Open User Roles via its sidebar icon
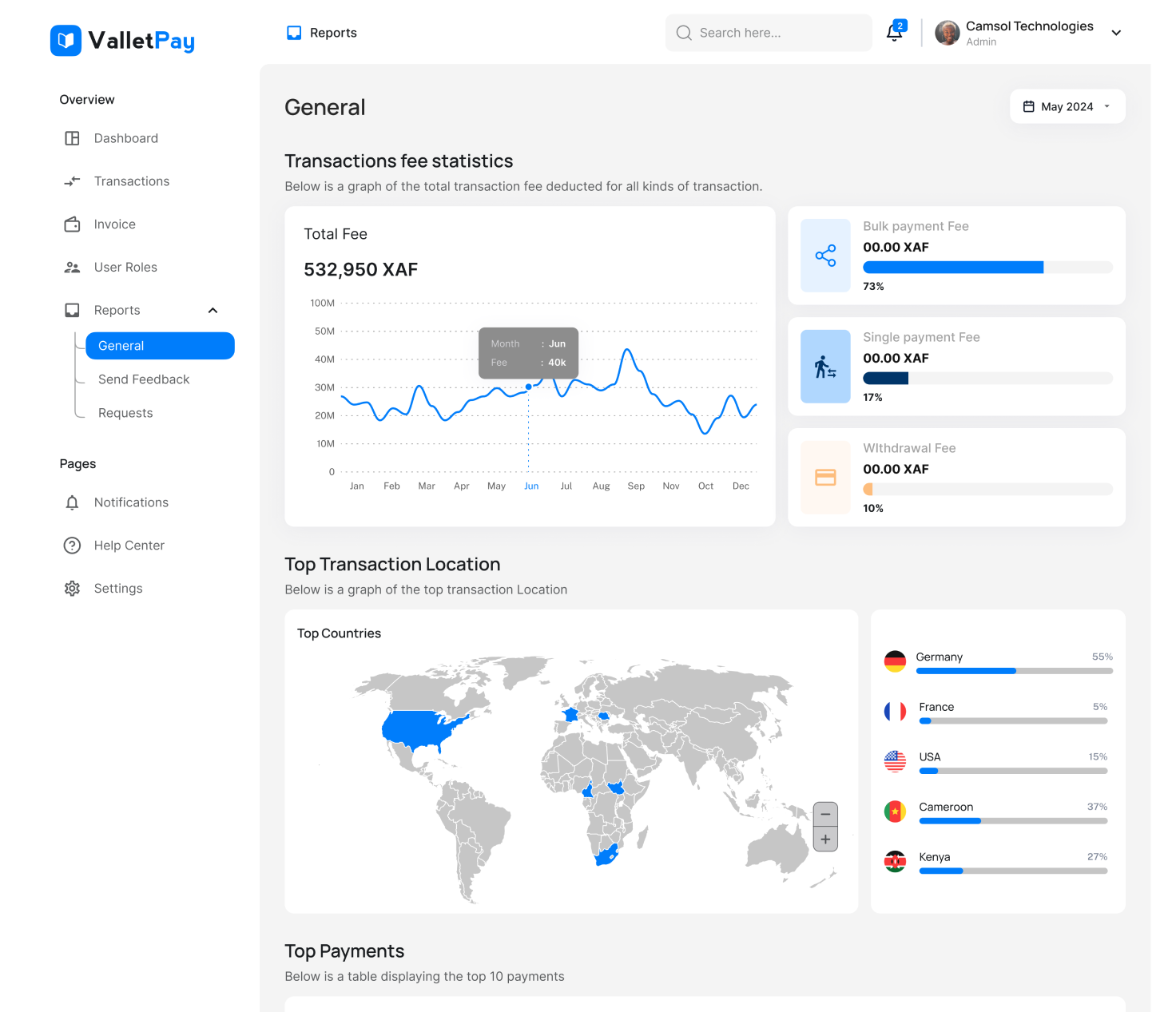Viewport: 1176px width, 1012px height. pyautogui.click(x=72, y=267)
